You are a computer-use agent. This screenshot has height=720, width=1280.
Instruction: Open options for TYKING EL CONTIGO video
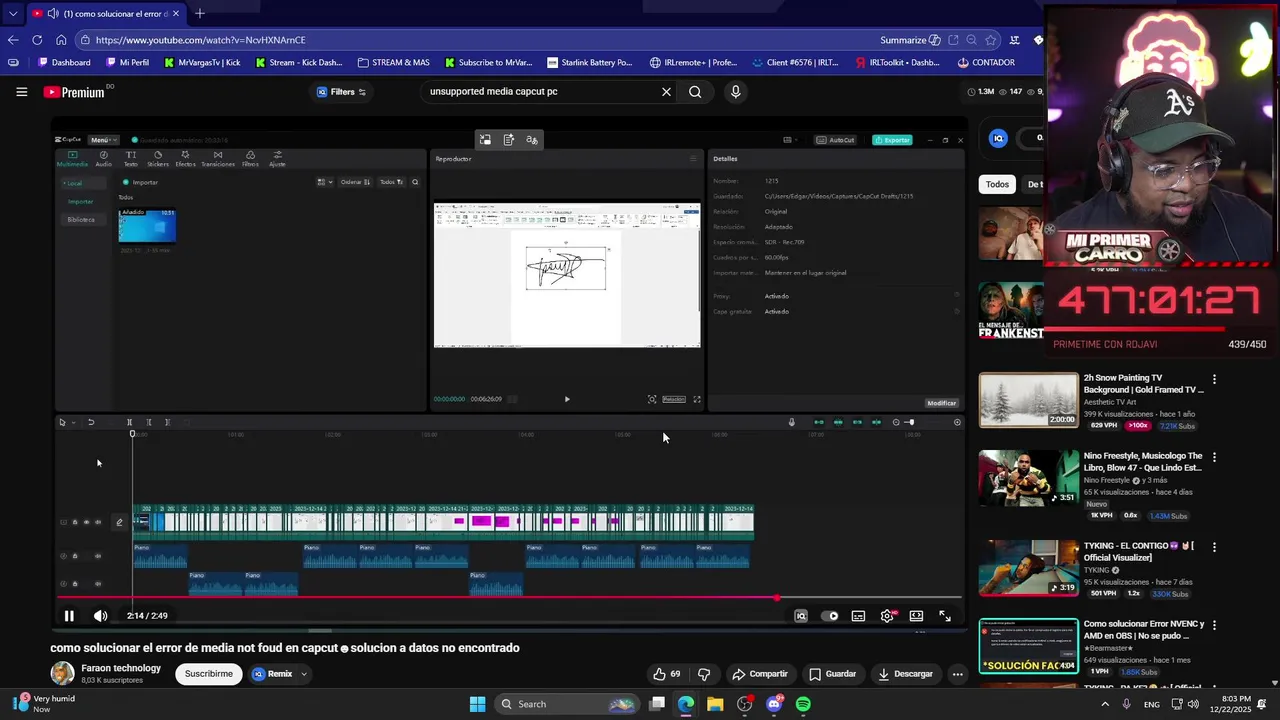click(1214, 547)
